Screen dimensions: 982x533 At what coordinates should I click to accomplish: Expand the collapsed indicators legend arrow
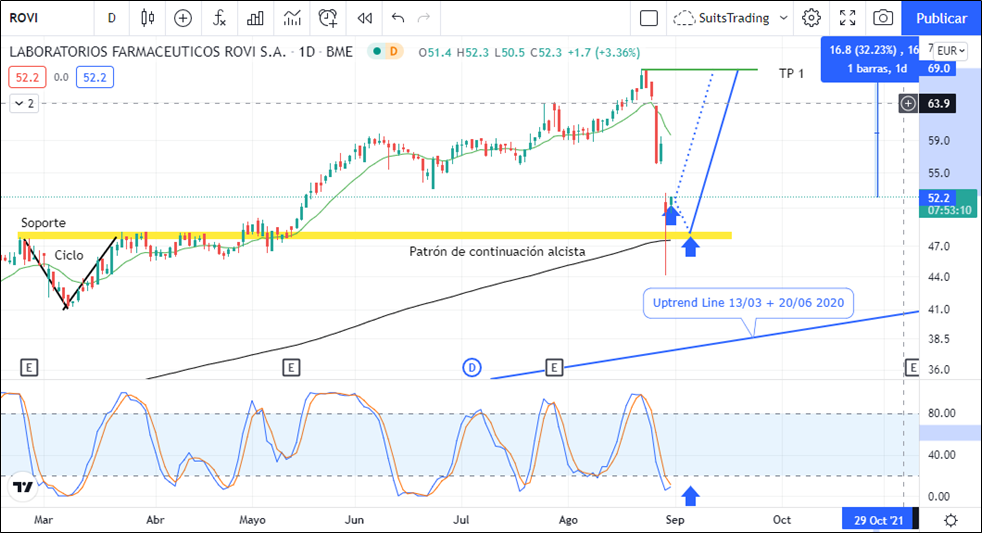pos(25,103)
